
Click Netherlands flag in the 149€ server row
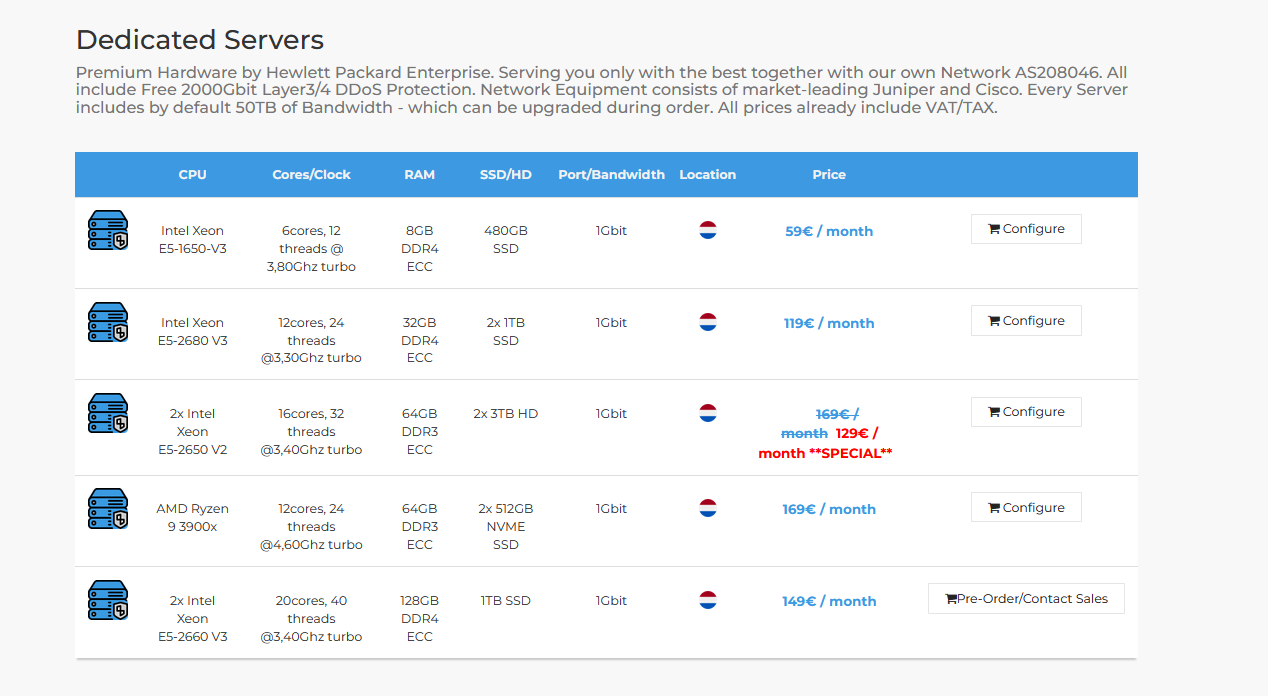(x=708, y=600)
